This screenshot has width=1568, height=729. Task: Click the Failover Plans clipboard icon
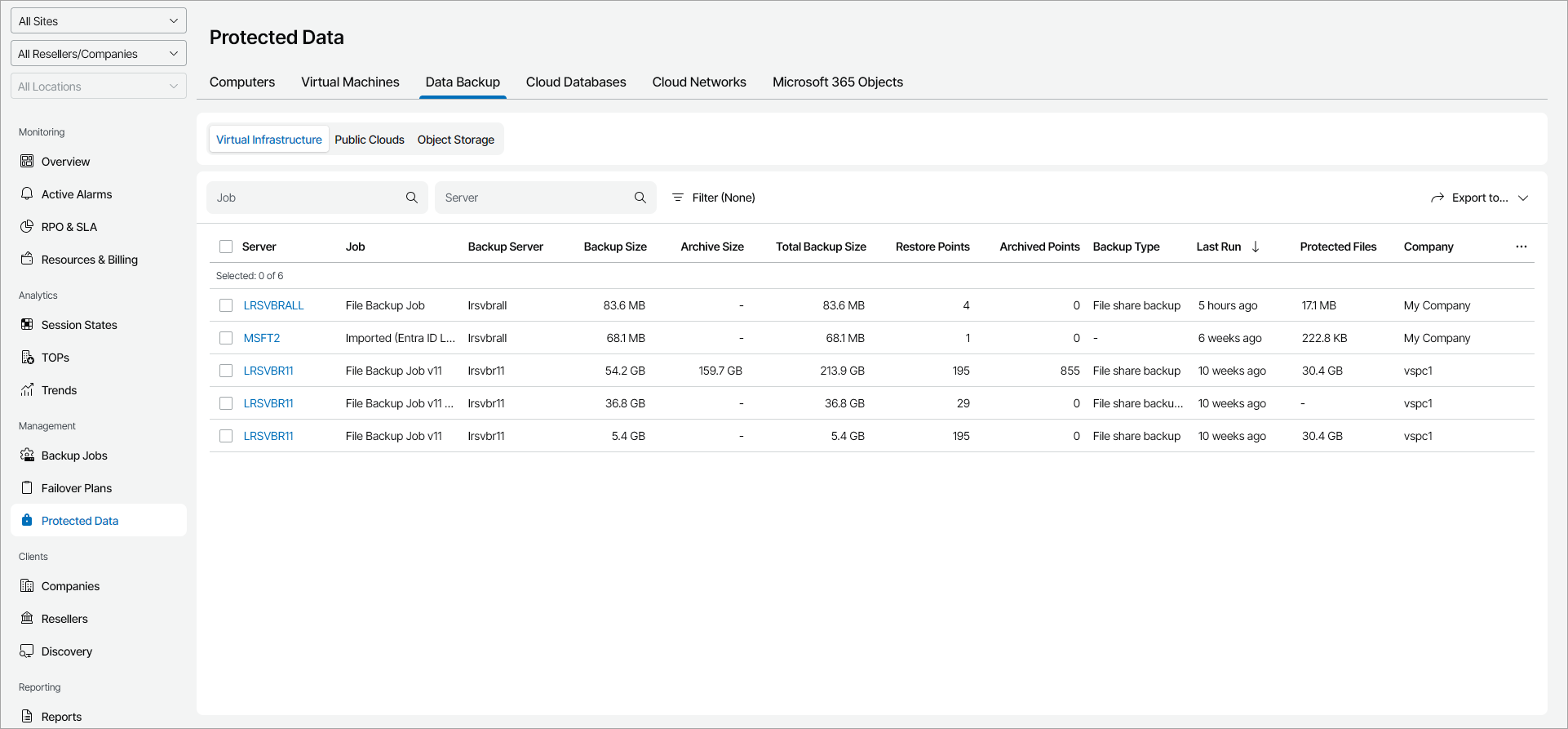coord(27,488)
